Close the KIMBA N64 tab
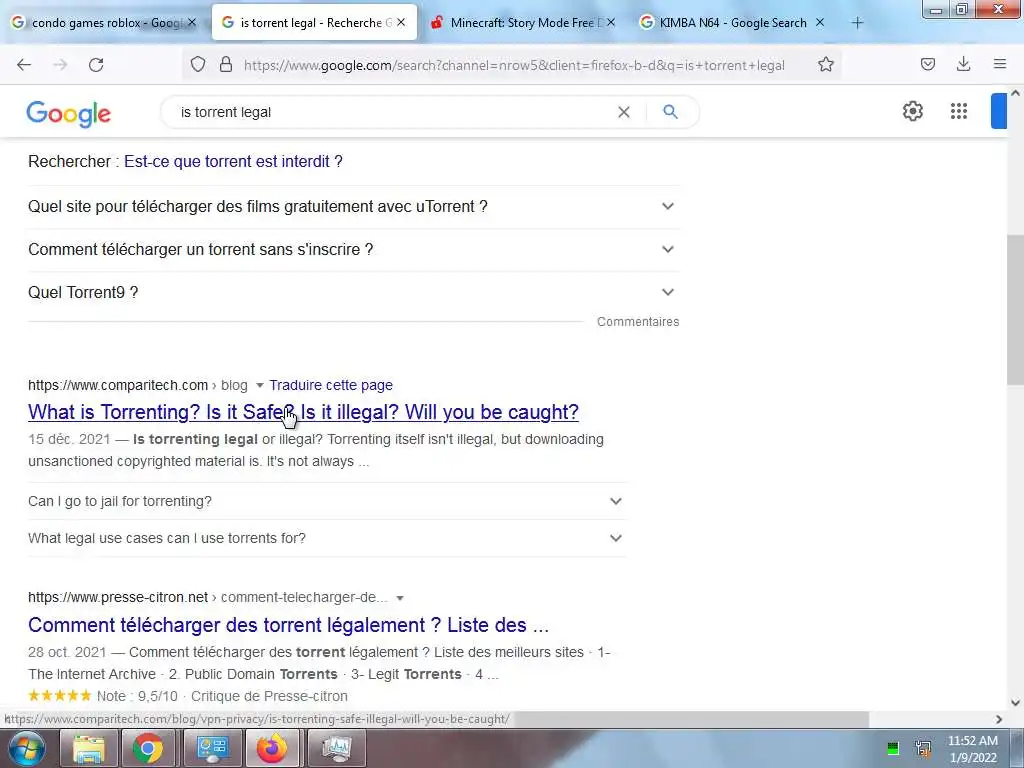The height and width of the screenshot is (768, 1024). [x=820, y=23]
